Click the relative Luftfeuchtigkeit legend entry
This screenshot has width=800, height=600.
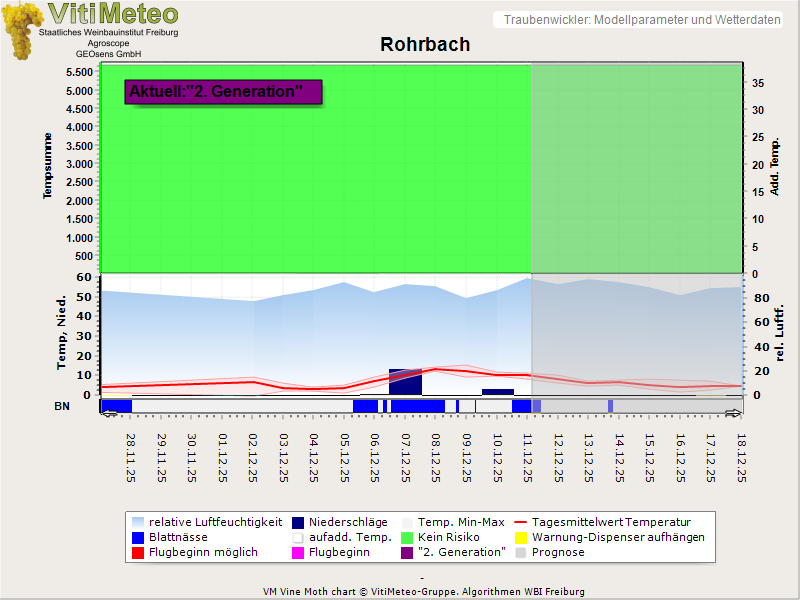(x=205, y=522)
